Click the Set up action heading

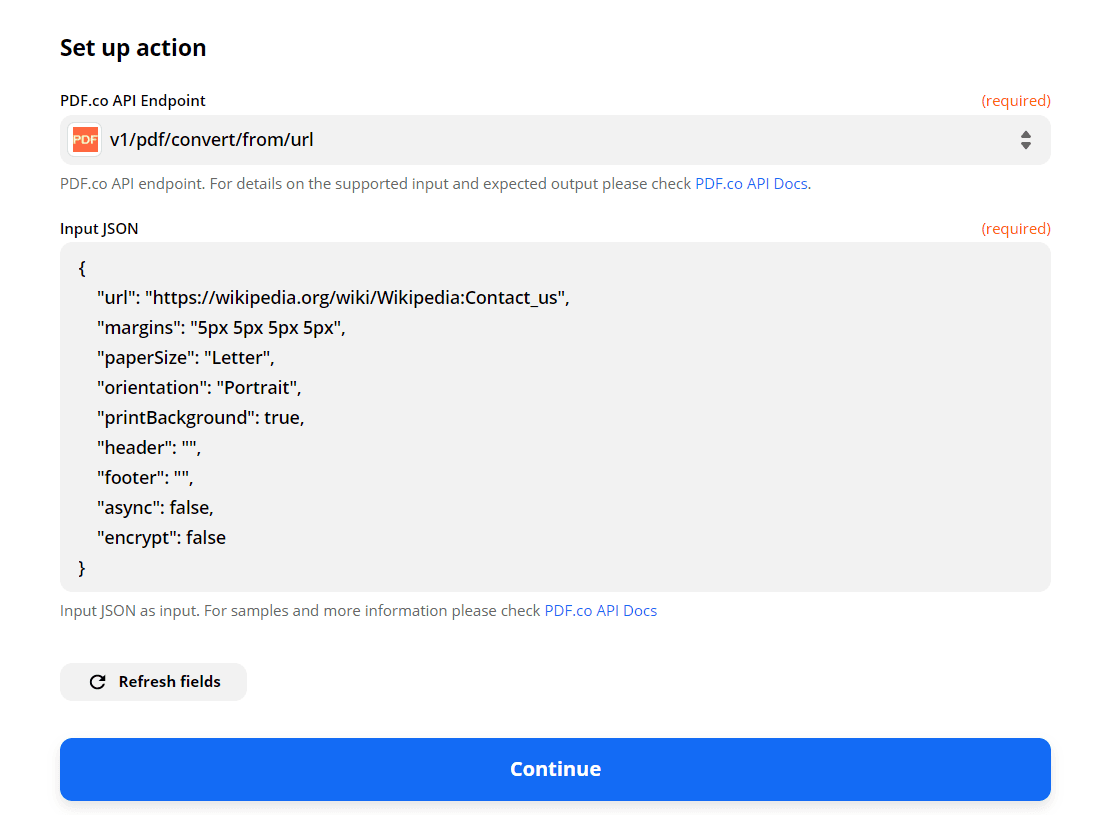133,48
